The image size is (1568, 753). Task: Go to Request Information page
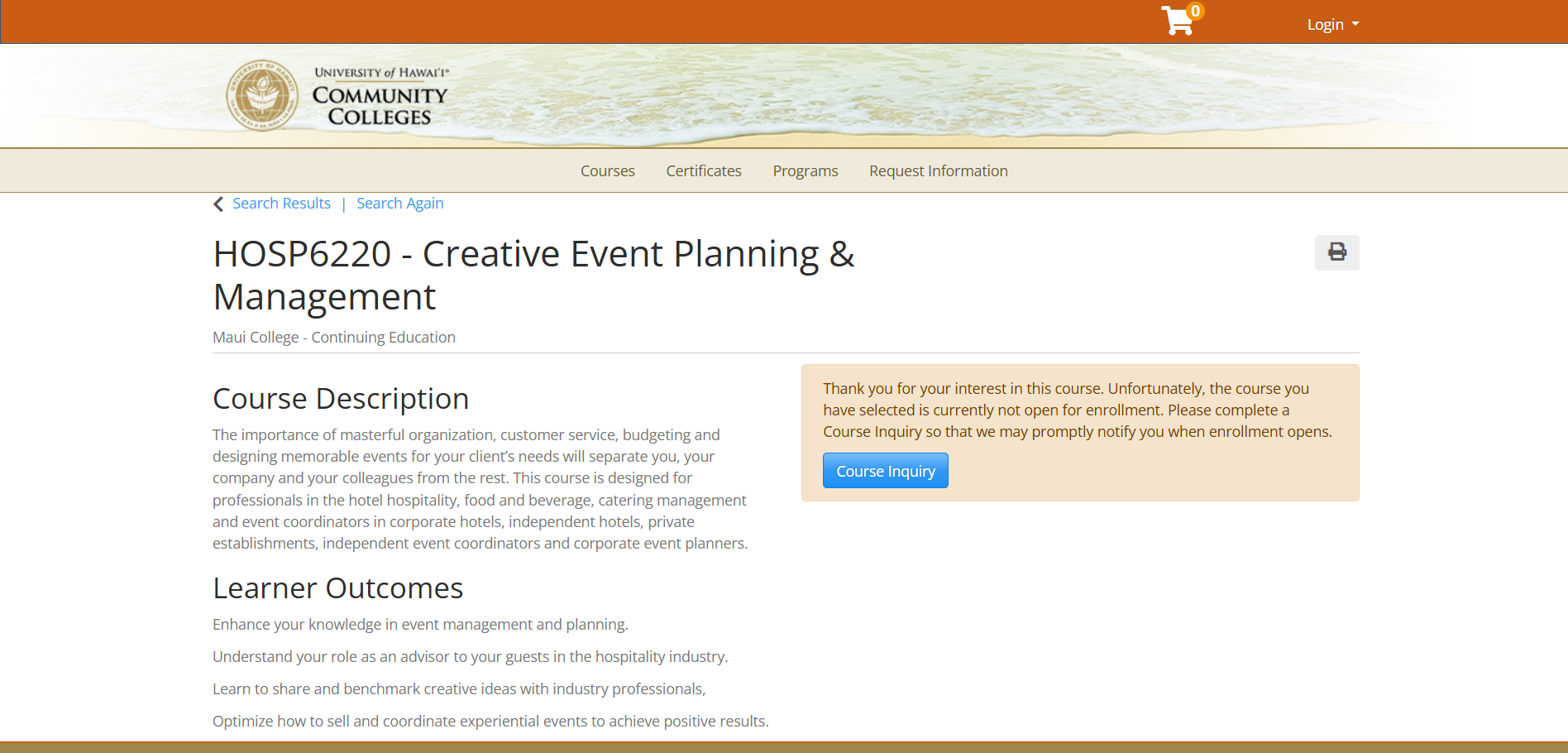tap(938, 171)
